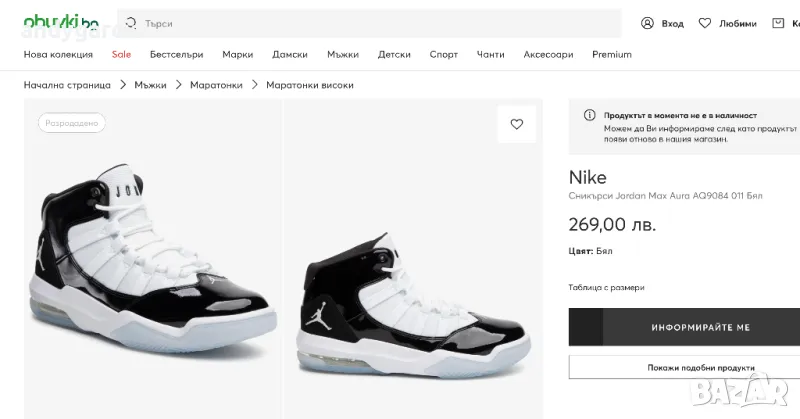Viewport: 800px width, 419px height.
Task: Open the Мъжки menu category
Action: pyautogui.click(x=342, y=54)
